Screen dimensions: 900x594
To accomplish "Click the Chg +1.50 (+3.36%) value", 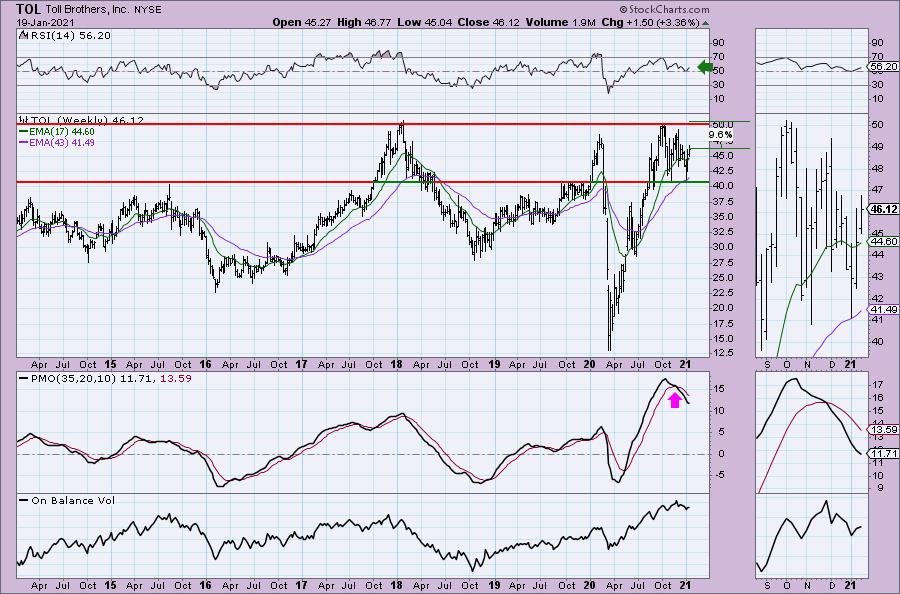I will pyautogui.click(x=650, y=22).
